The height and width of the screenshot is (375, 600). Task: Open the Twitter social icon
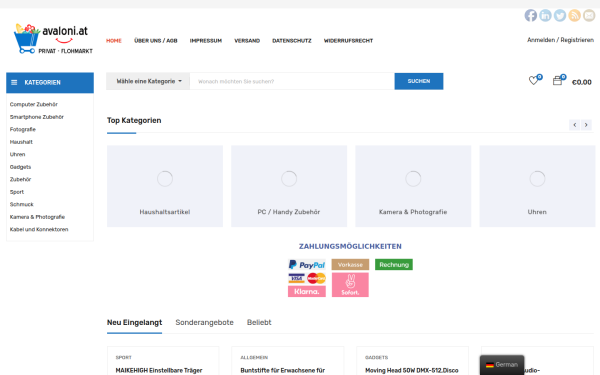[x=559, y=15]
